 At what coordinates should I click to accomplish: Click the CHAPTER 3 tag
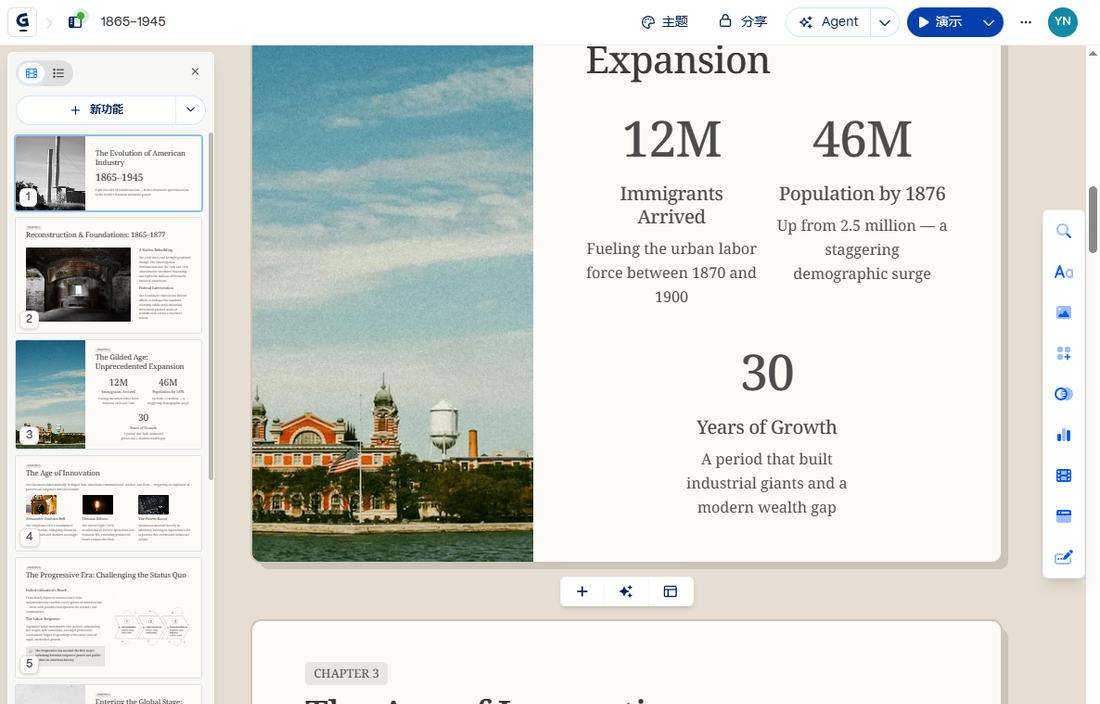pos(346,673)
